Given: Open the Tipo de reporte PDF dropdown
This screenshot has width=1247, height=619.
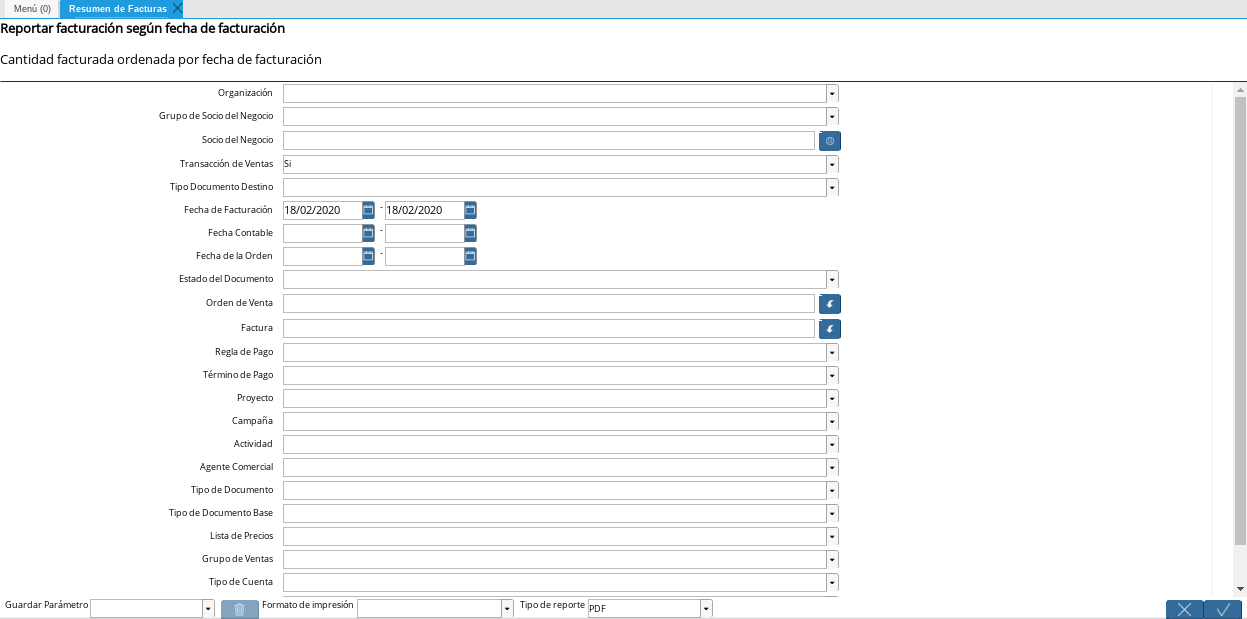Looking at the screenshot, I should [x=706, y=609].
